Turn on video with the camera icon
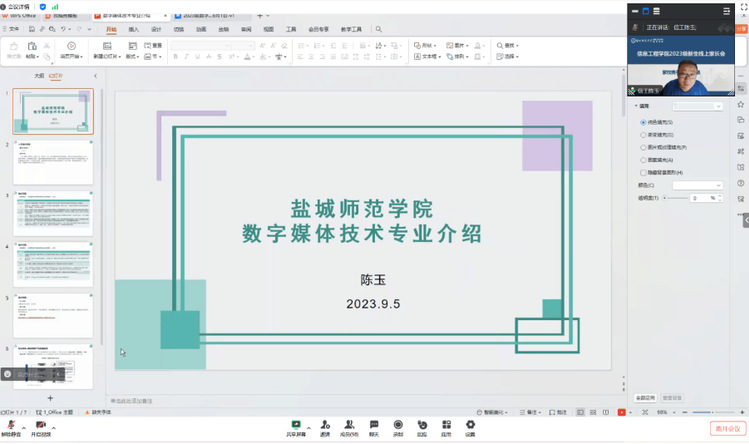The image size is (749, 444). tap(40, 425)
